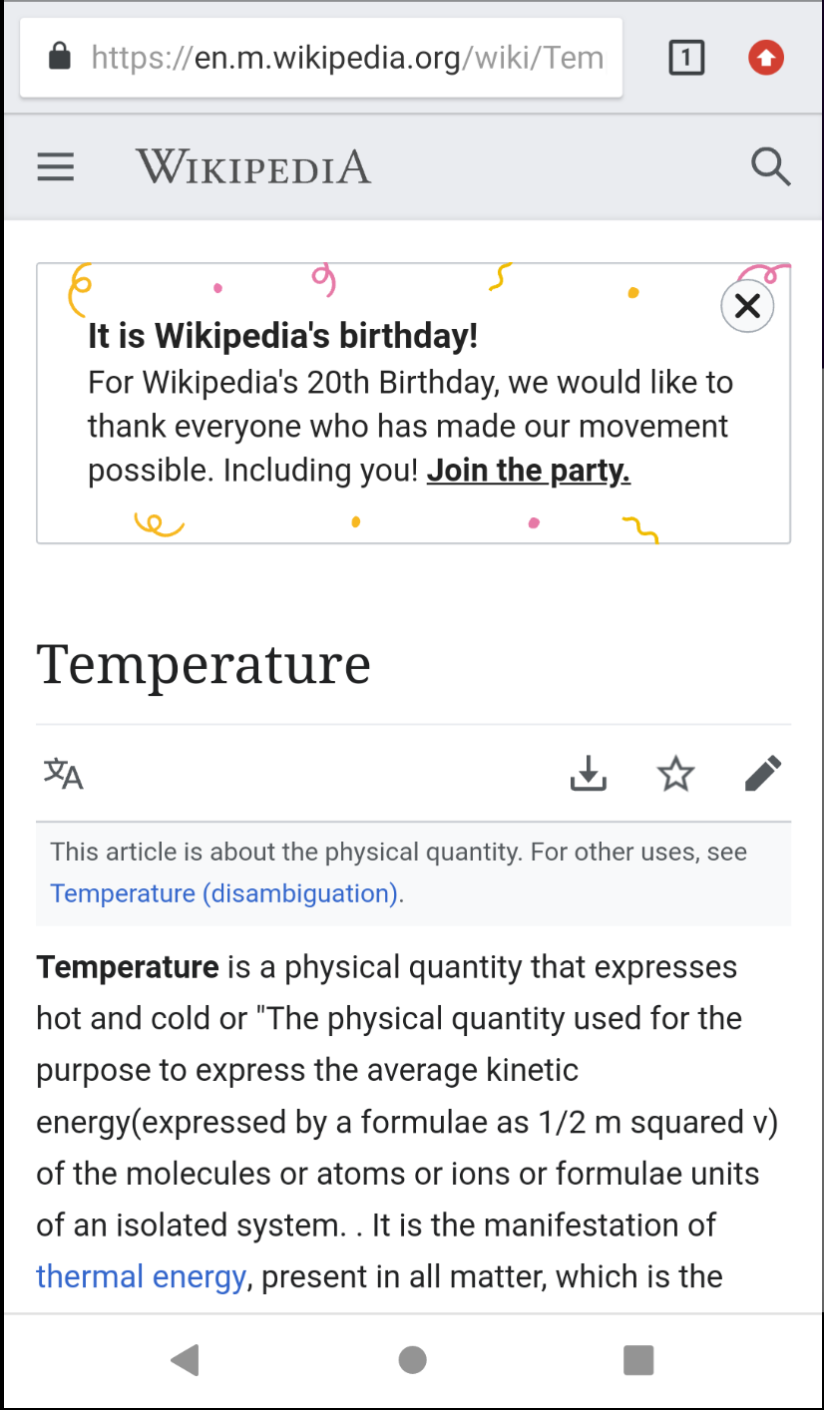This screenshot has height=1410, width=824.
Task: Download the Temperature article
Action: click(x=589, y=773)
